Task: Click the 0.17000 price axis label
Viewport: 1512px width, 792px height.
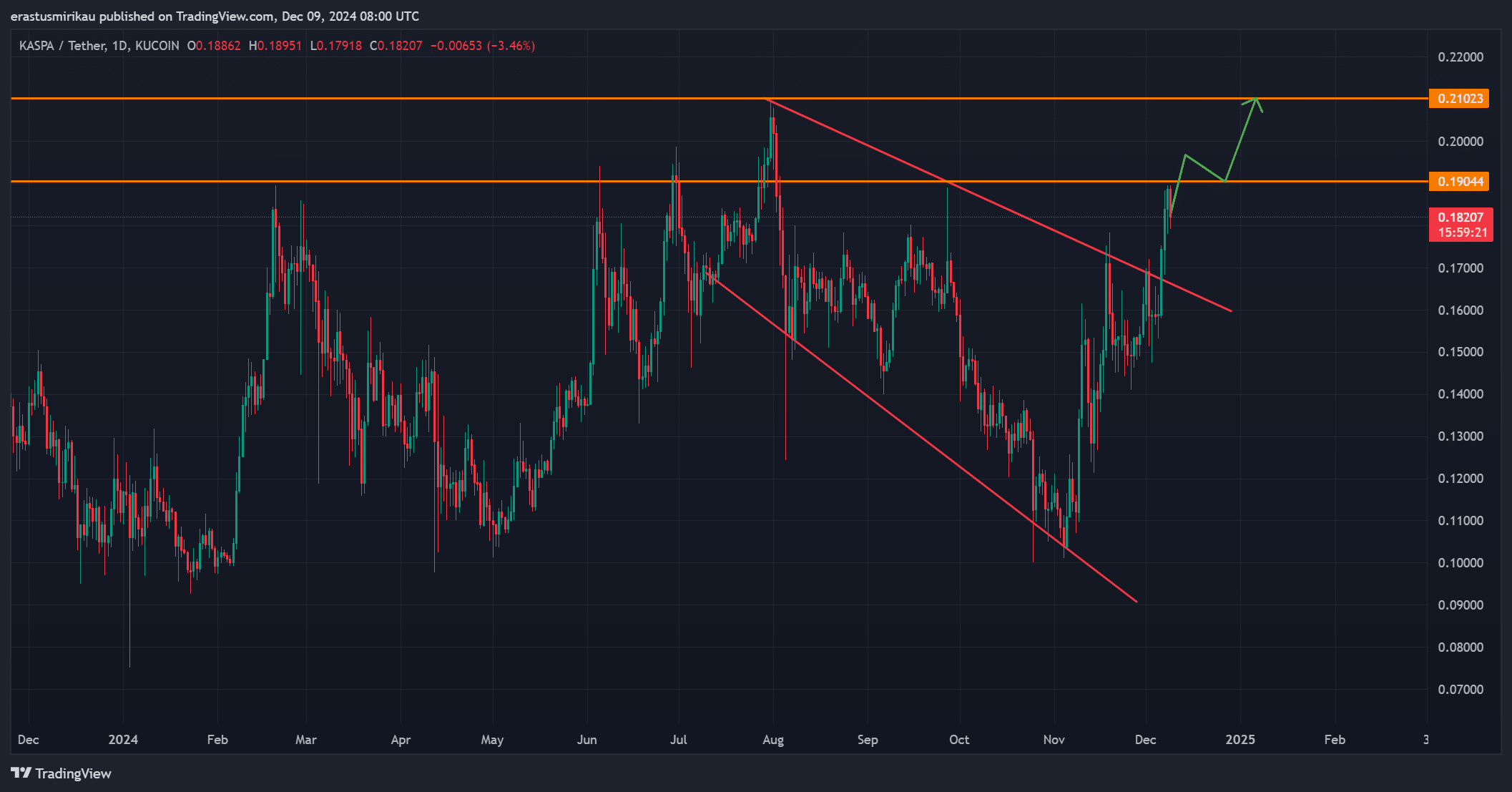Action: tap(1461, 268)
